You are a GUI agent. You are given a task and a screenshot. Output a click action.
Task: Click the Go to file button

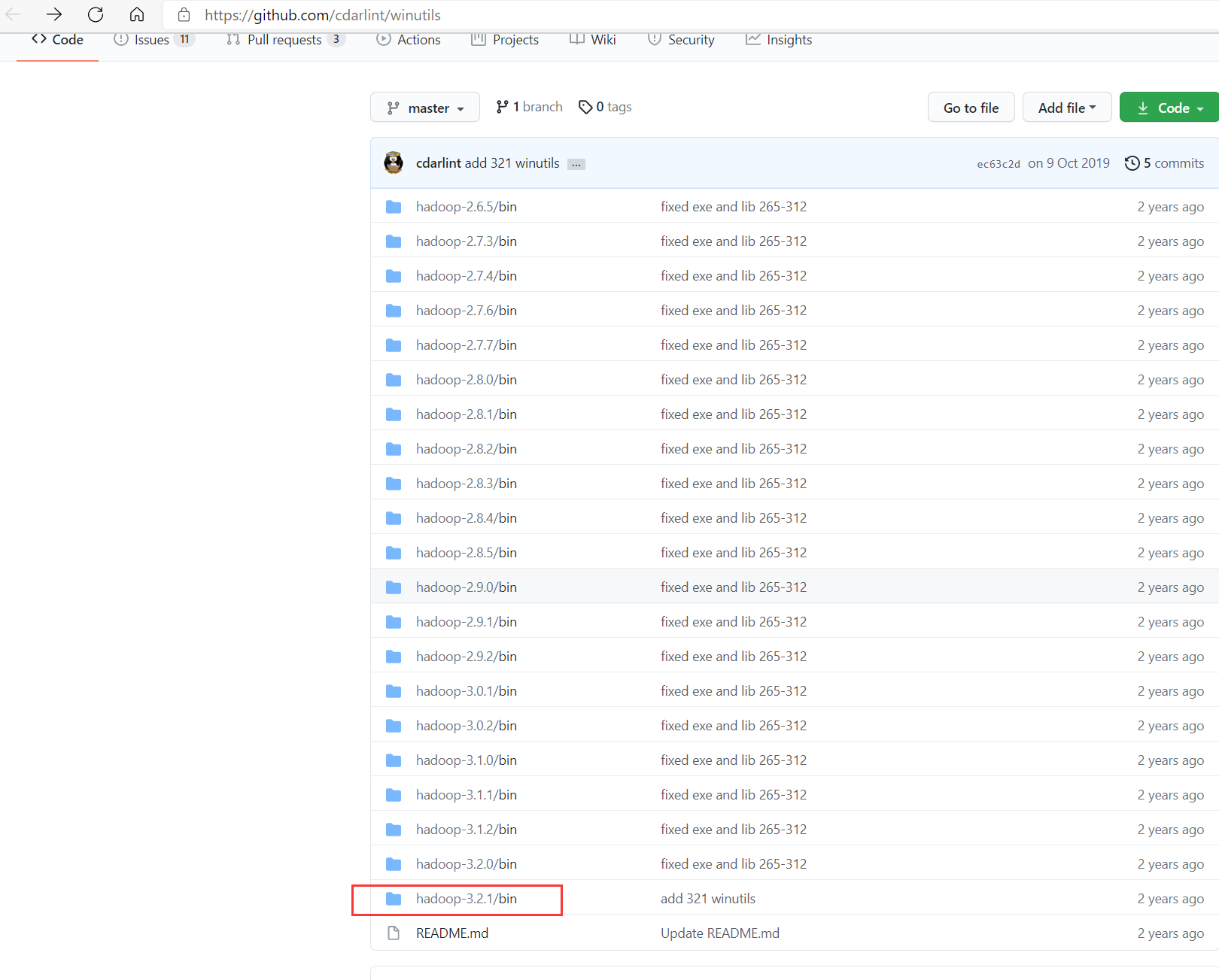click(971, 107)
